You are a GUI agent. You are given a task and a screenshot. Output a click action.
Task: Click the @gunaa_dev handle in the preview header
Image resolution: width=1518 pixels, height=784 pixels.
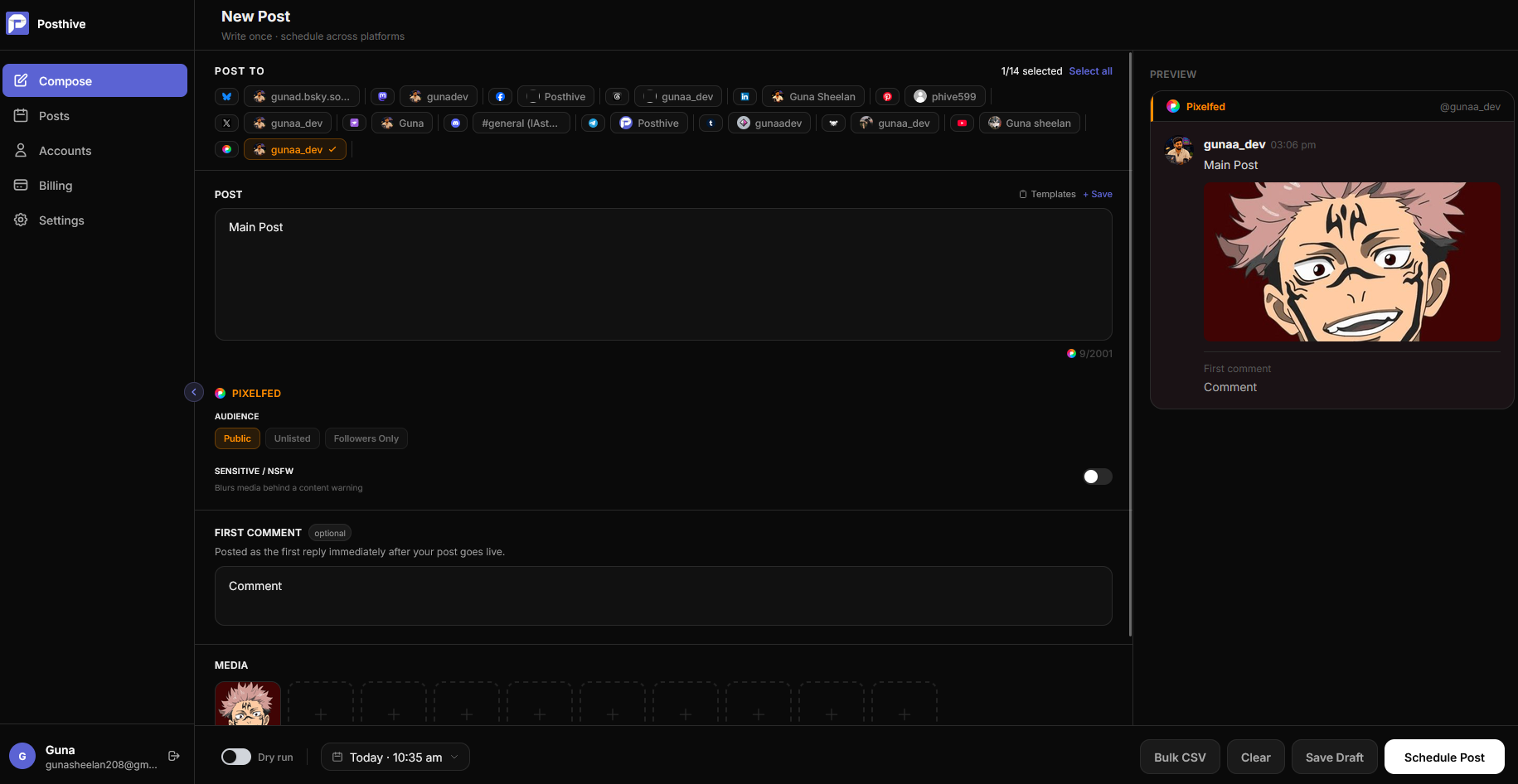[x=1470, y=107]
